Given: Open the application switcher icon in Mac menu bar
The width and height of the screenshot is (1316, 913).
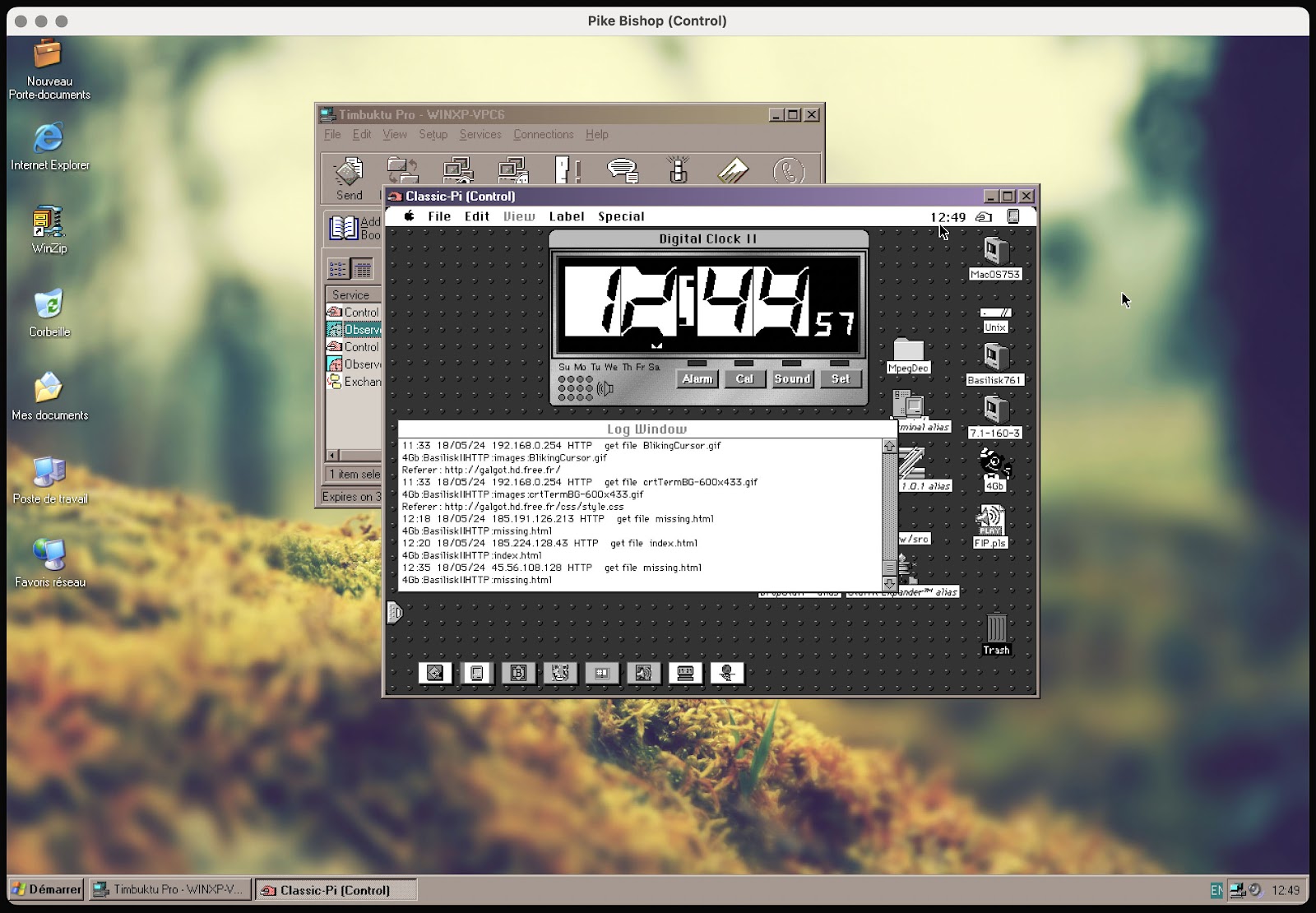Looking at the screenshot, I should click(x=1013, y=216).
